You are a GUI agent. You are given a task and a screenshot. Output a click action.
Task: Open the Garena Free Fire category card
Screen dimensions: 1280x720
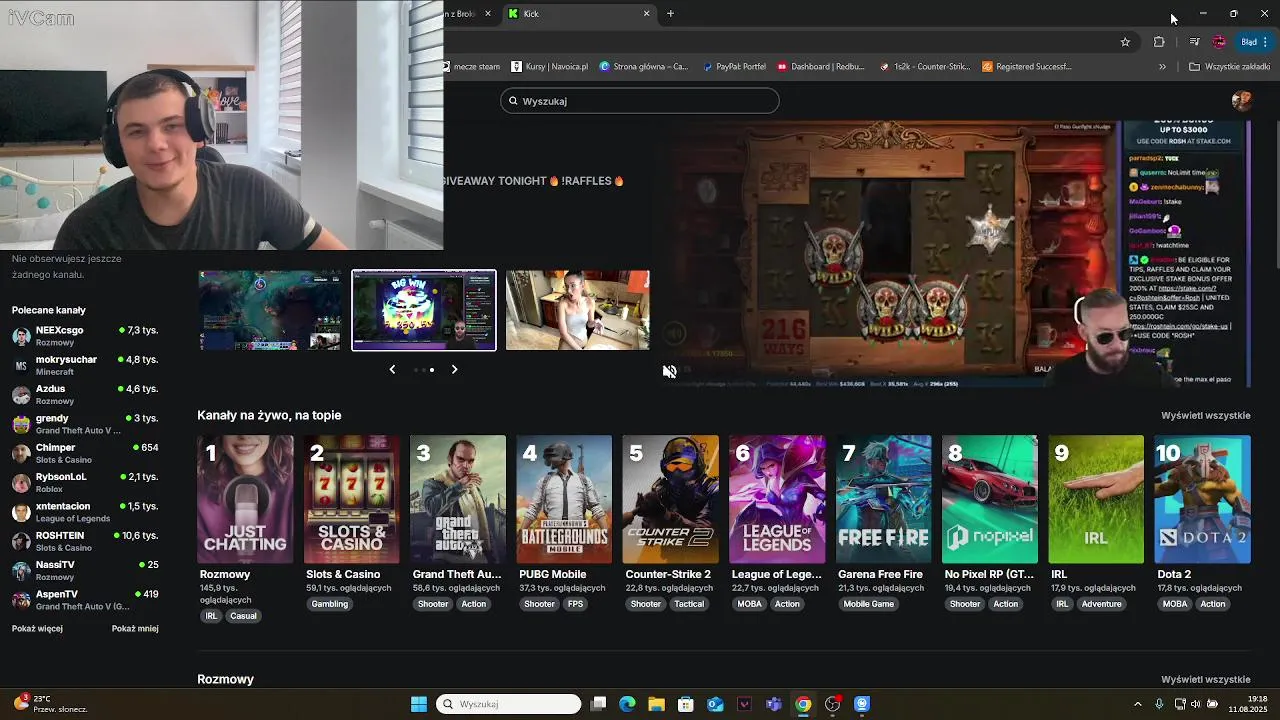(883, 499)
